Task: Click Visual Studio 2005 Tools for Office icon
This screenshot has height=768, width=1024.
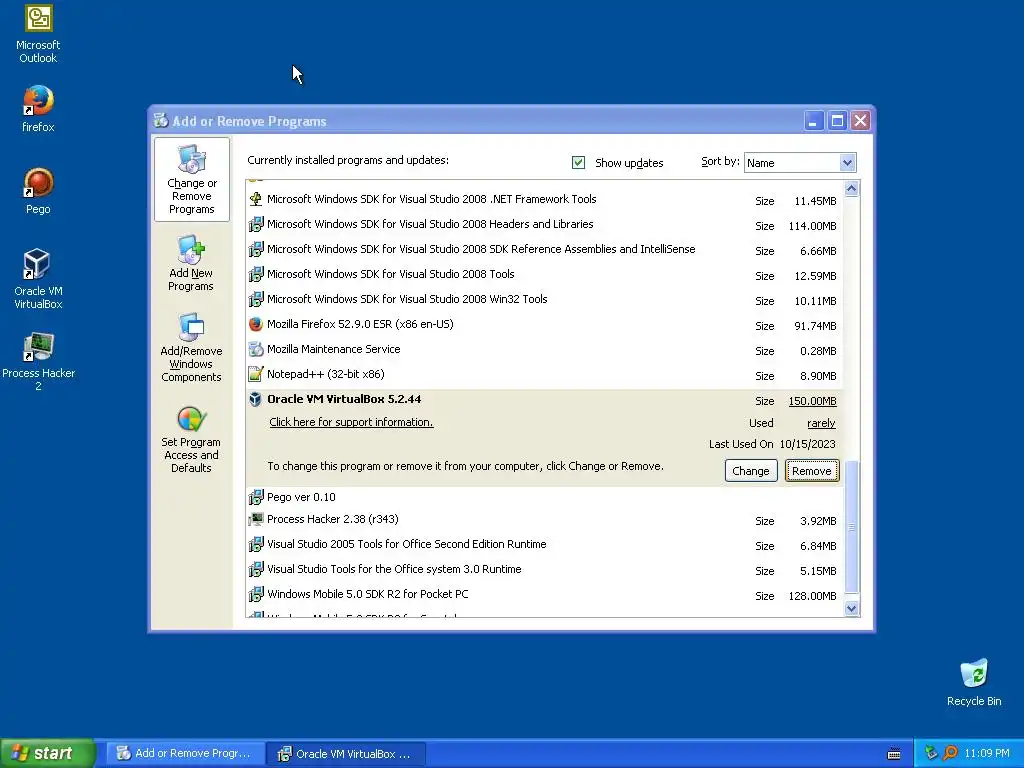Action: click(255, 545)
